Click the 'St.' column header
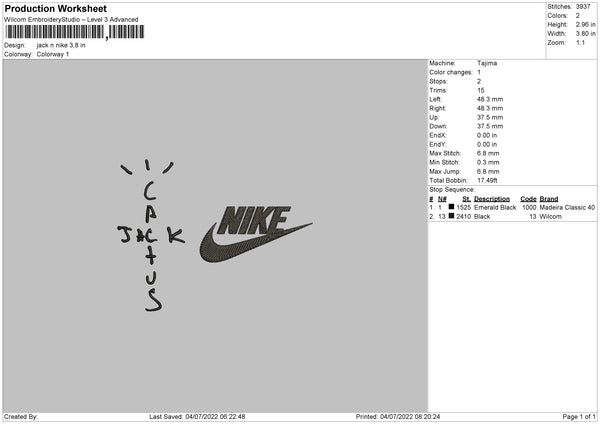 click(x=466, y=199)
